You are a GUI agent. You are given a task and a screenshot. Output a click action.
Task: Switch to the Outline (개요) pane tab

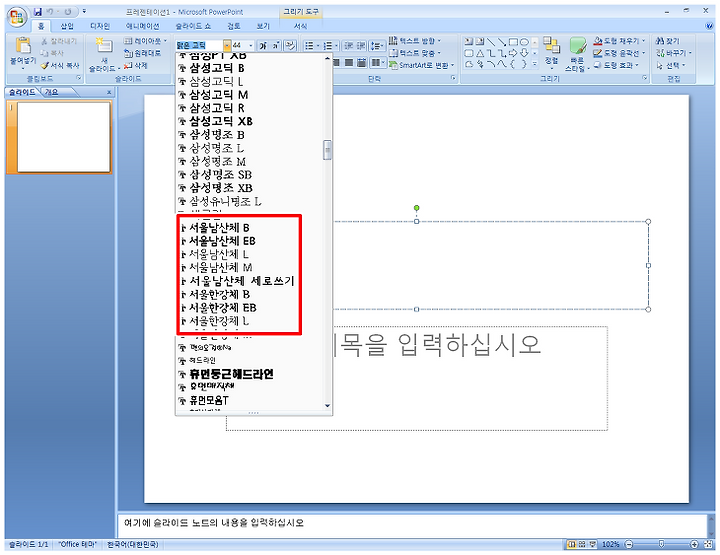(52, 92)
